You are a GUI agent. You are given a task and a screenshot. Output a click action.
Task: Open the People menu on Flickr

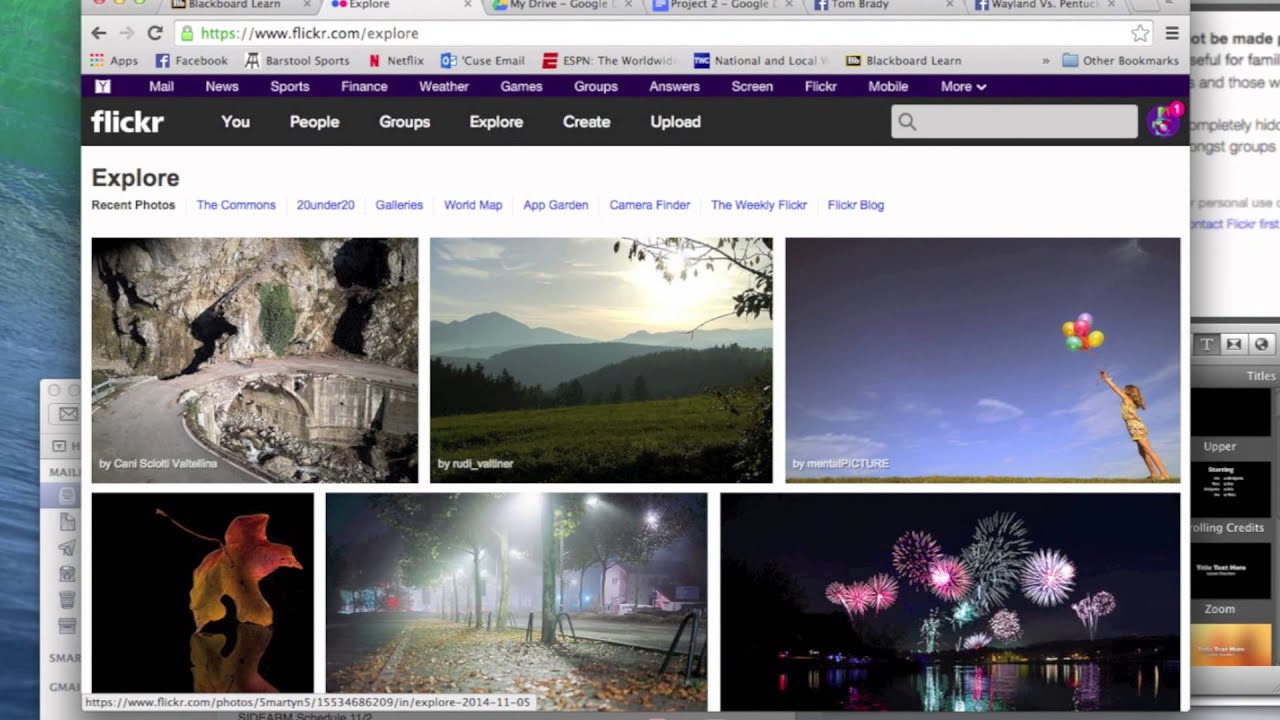pyautogui.click(x=315, y=122)
